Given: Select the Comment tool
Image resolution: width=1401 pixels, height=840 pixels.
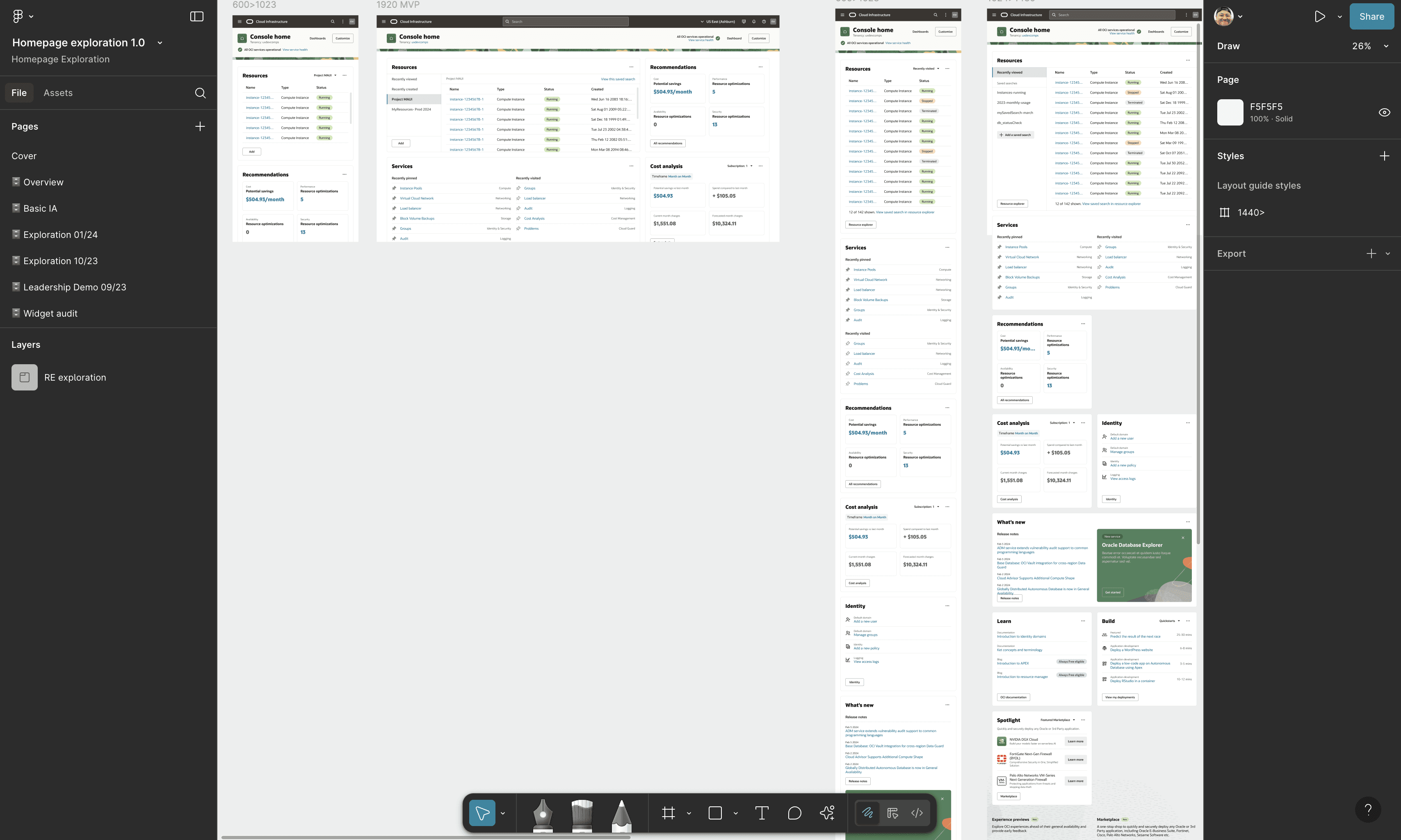Looking at the screenshot, I should click(x=794, y=813).
